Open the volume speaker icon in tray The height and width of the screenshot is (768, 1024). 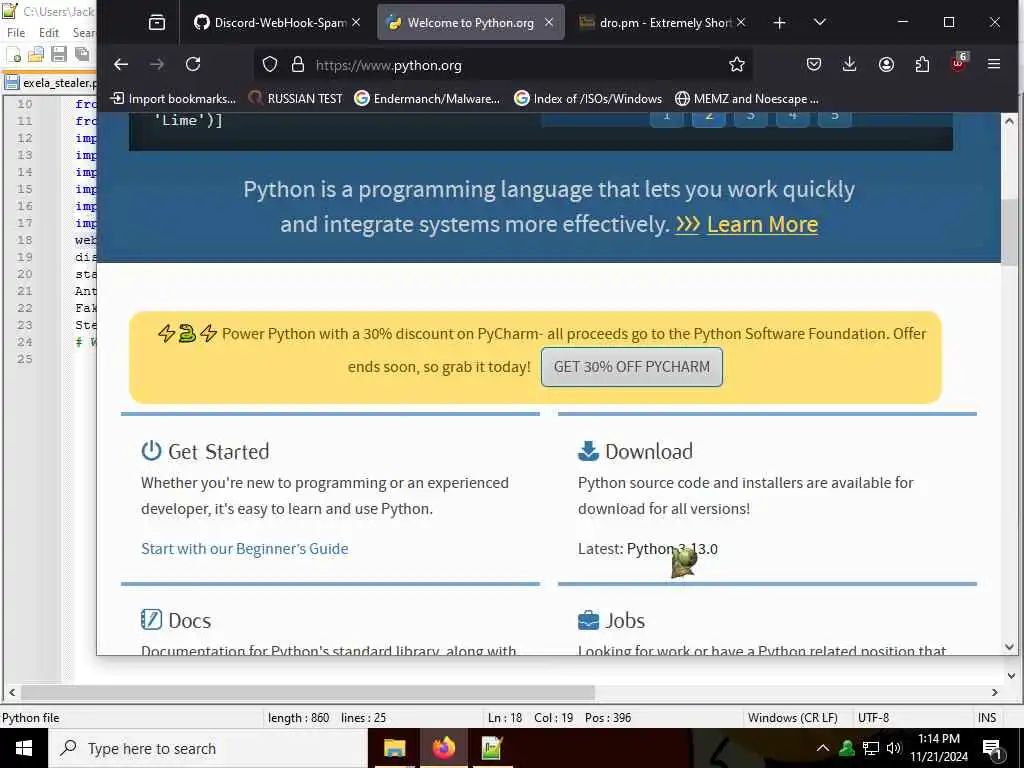point(893,748)
